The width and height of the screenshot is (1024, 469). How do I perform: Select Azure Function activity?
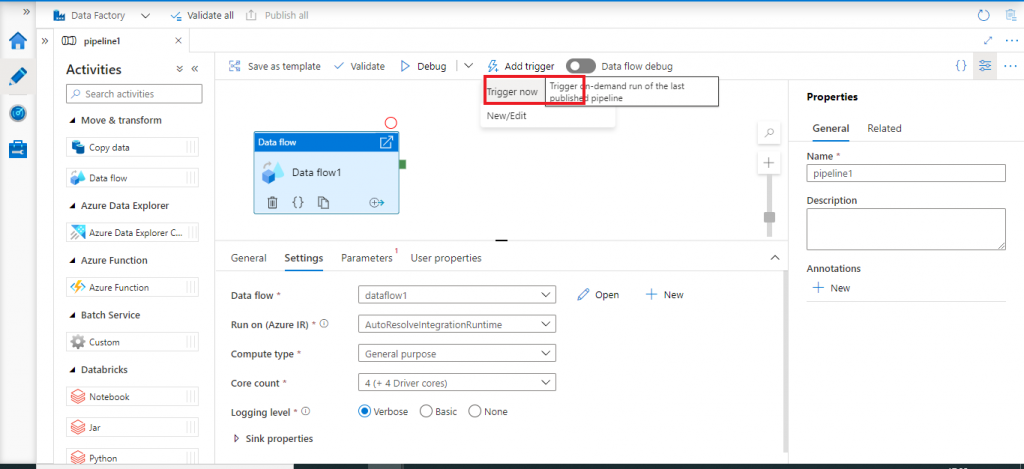click(133, 287)
